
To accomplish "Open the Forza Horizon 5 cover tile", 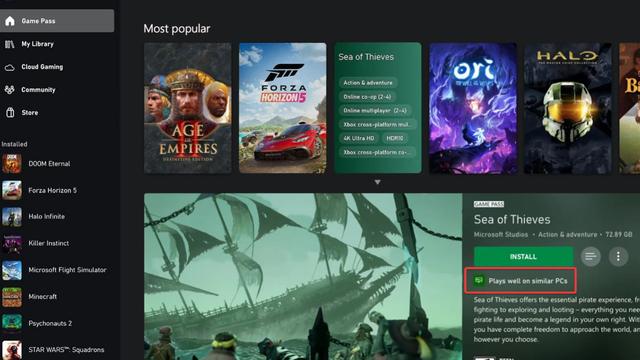I will point(283,108).
